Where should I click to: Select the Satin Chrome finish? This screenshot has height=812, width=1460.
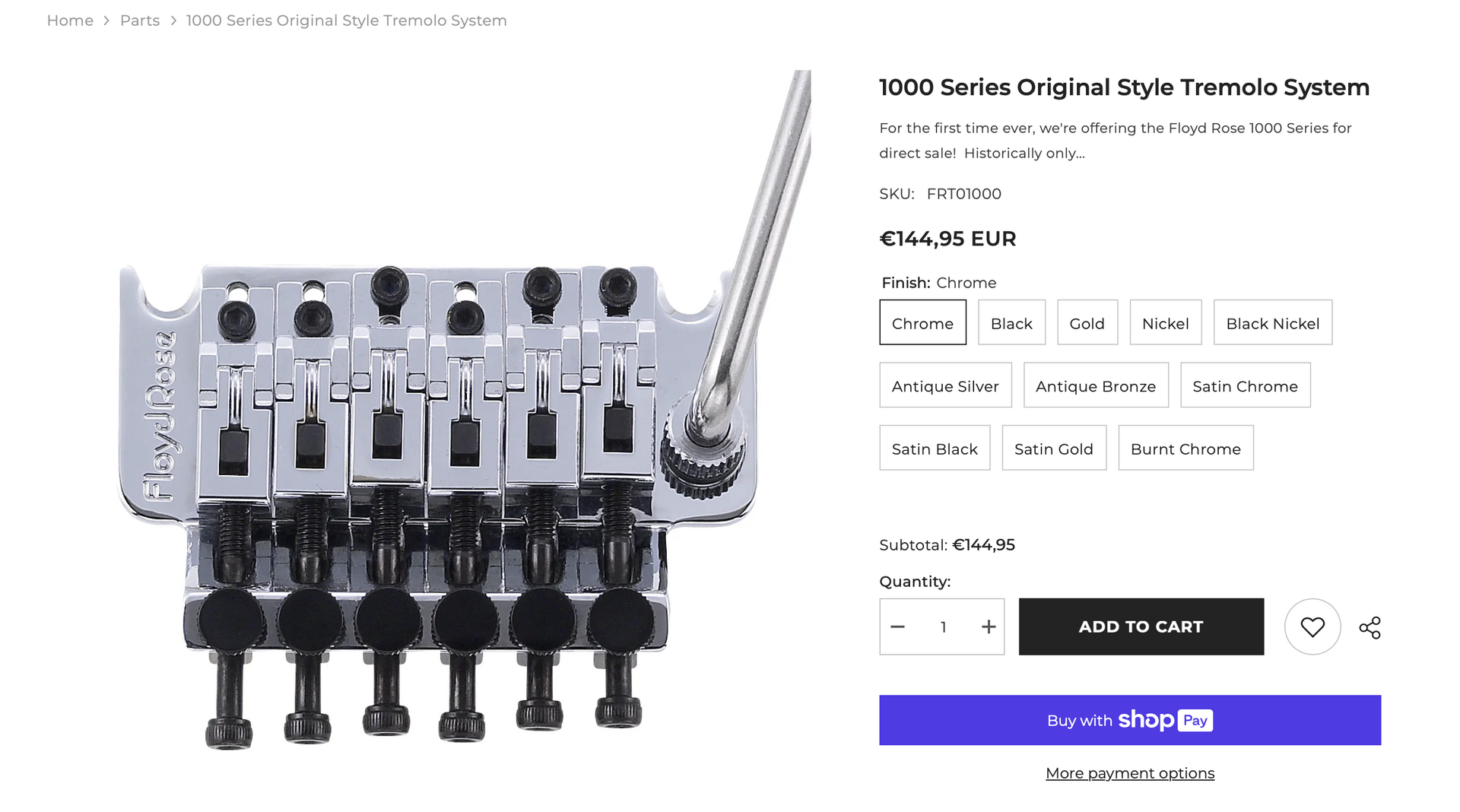[1245, 385]
